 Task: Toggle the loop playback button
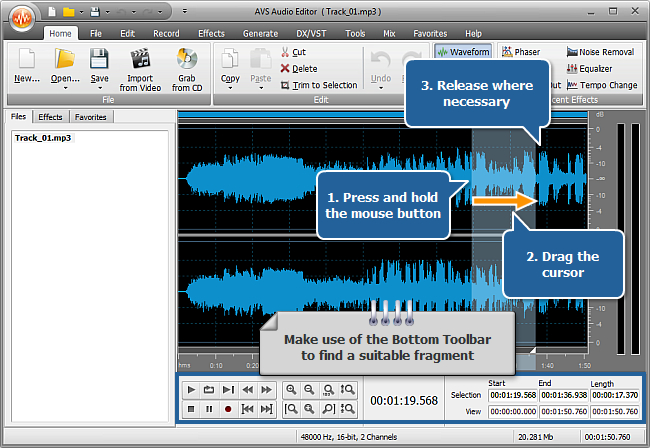(209, 390)
